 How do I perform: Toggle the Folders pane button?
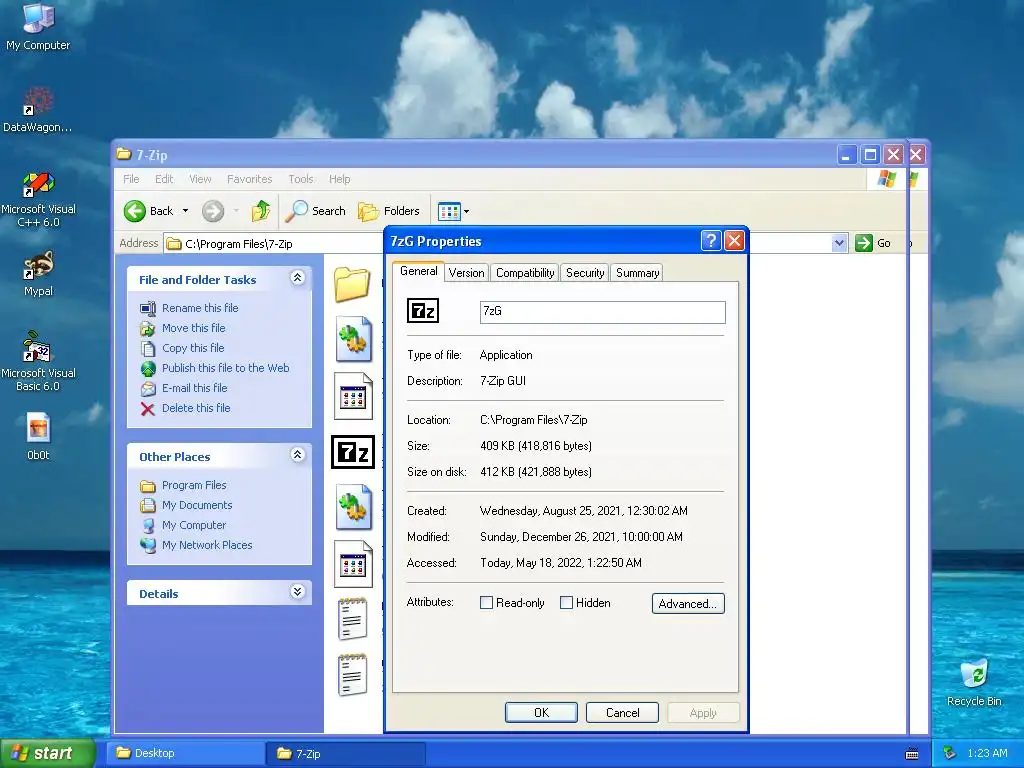tap(389, 211)
